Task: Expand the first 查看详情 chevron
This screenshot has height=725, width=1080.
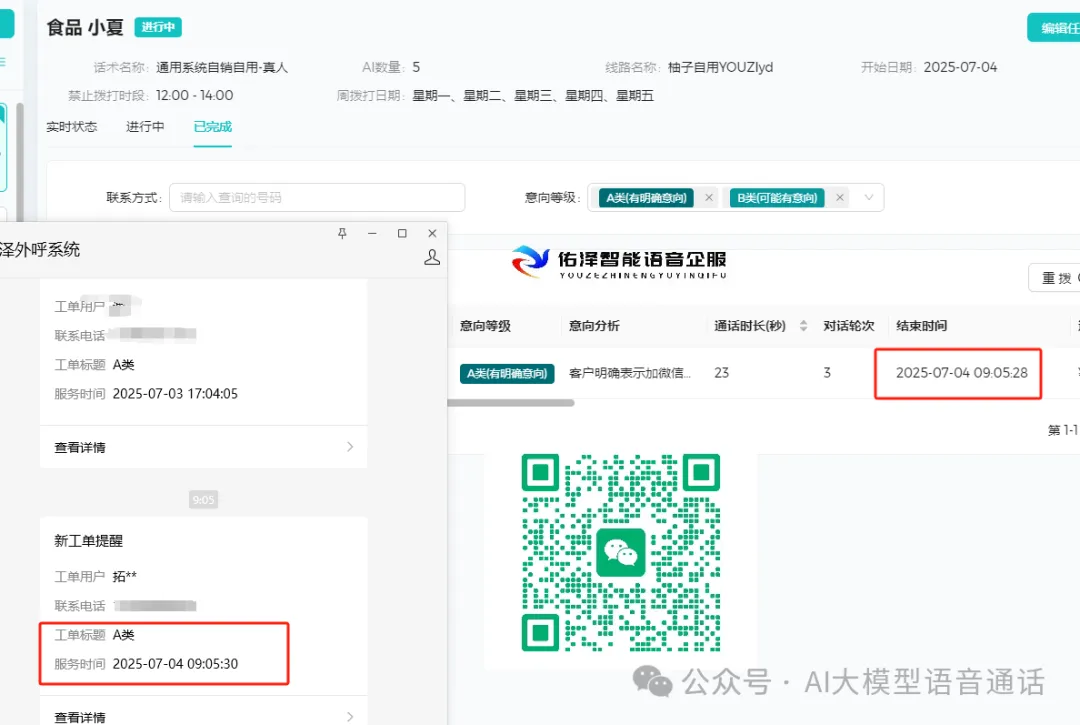Action: point(348,447)
